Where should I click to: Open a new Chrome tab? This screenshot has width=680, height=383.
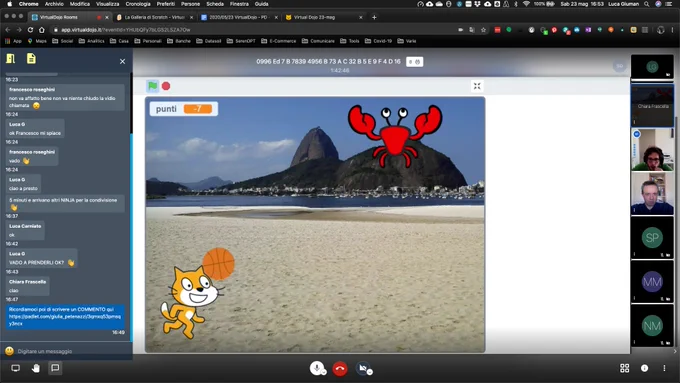click(374, 17)
